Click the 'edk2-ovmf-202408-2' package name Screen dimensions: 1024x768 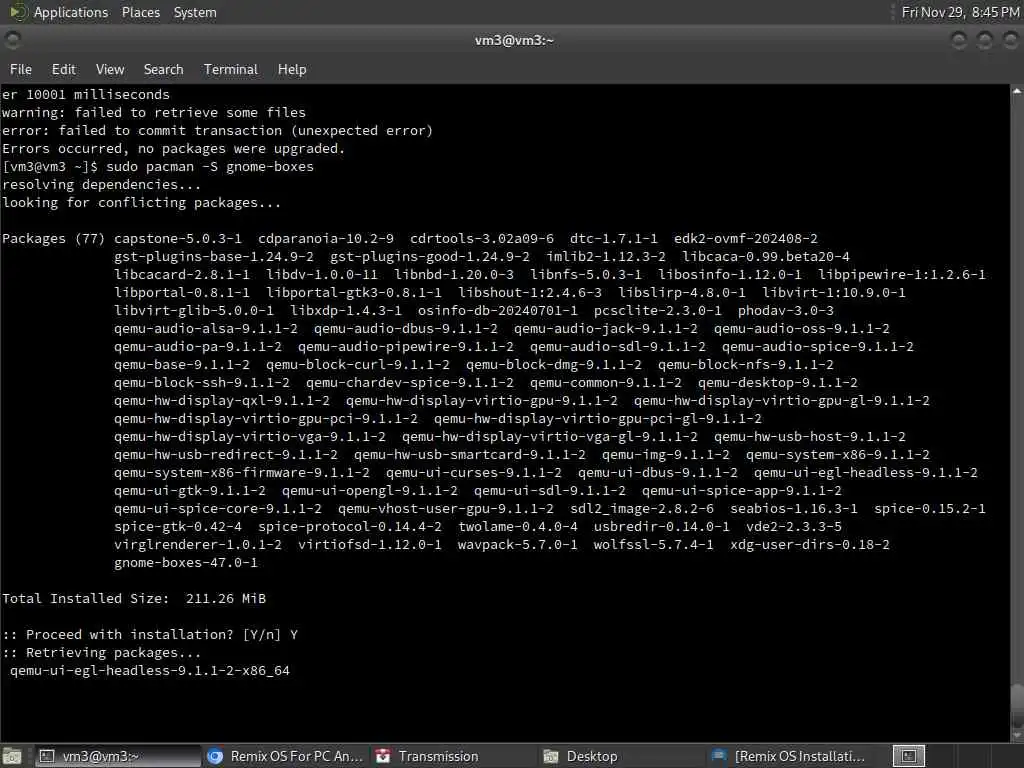tap(746, 238)
